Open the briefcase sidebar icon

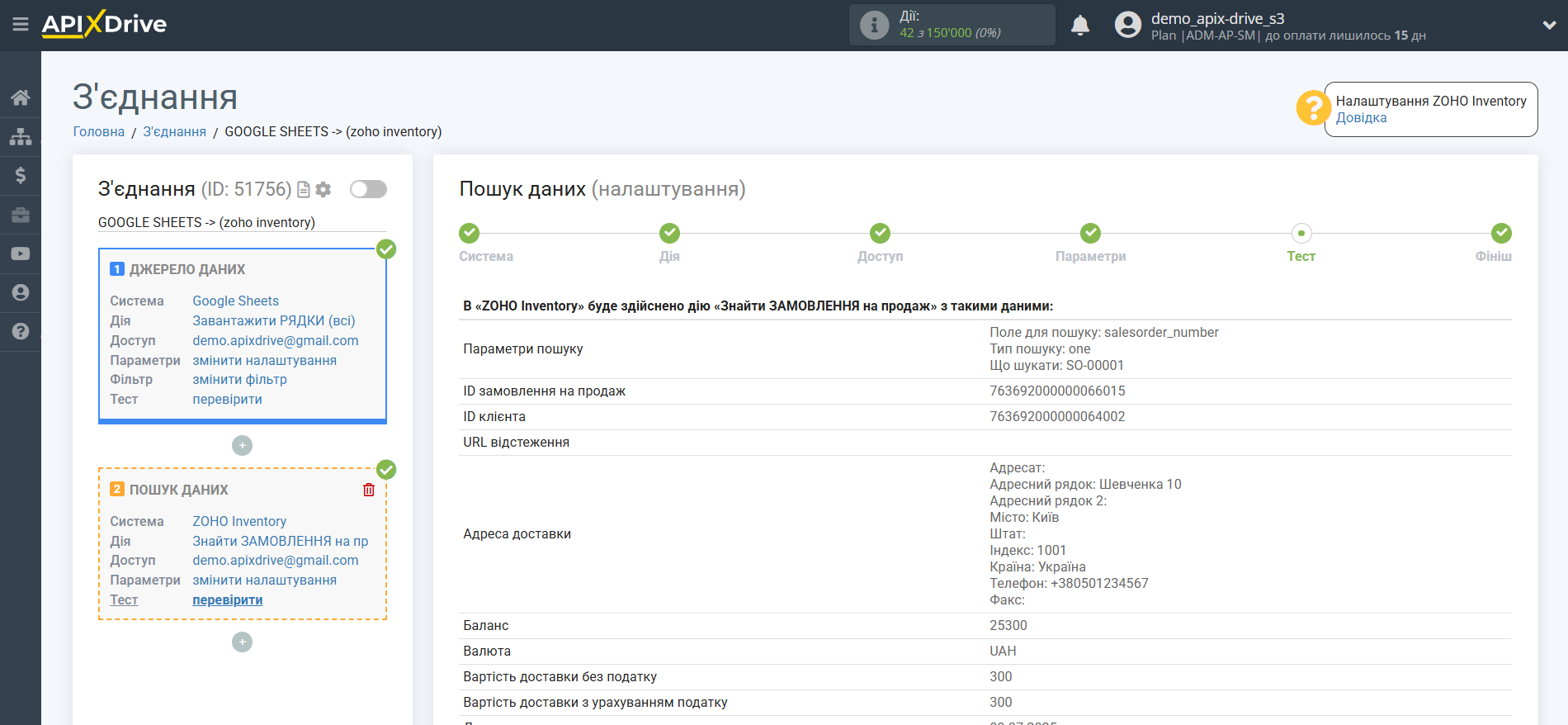[21, 215]
